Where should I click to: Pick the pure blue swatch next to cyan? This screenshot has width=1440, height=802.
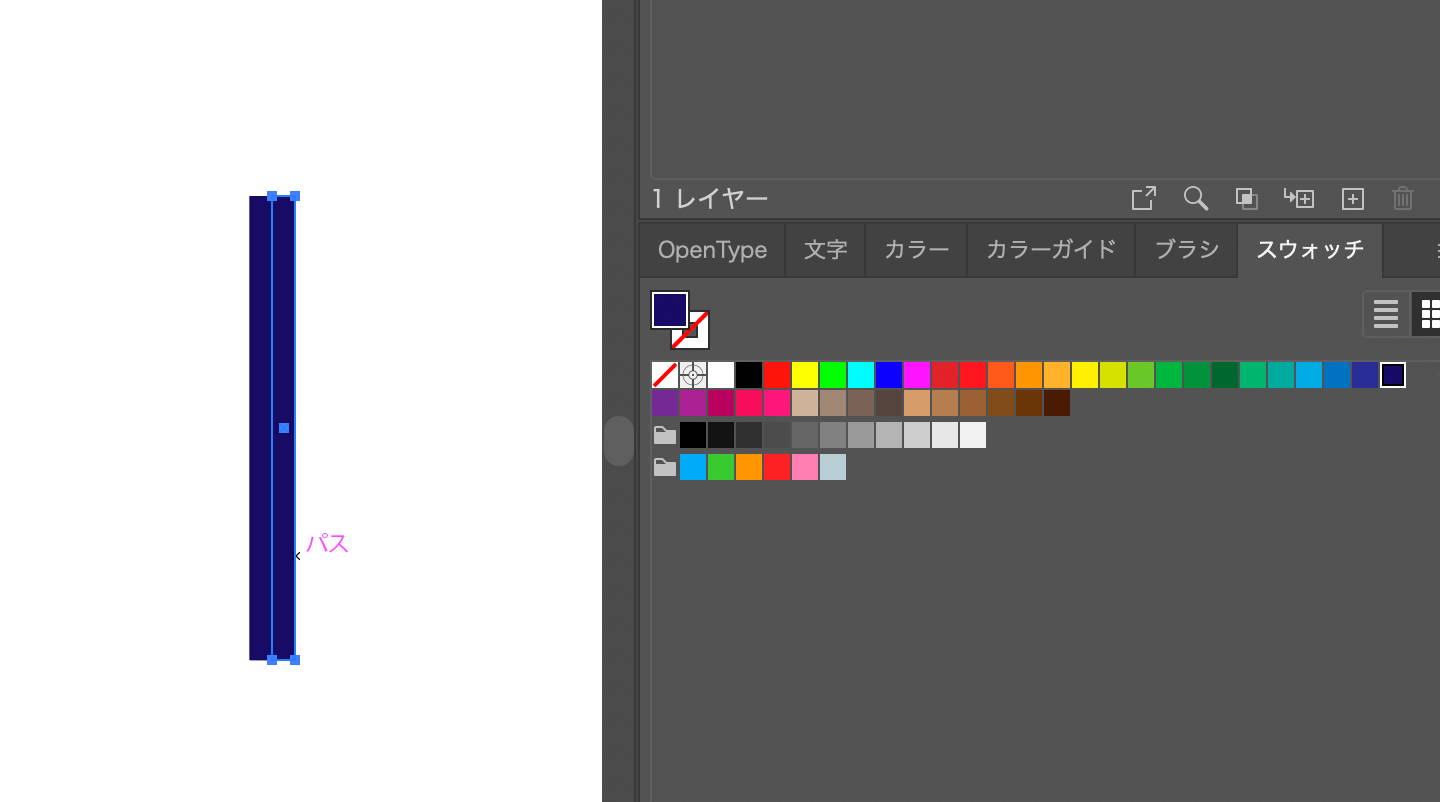[x=889, y=375]
